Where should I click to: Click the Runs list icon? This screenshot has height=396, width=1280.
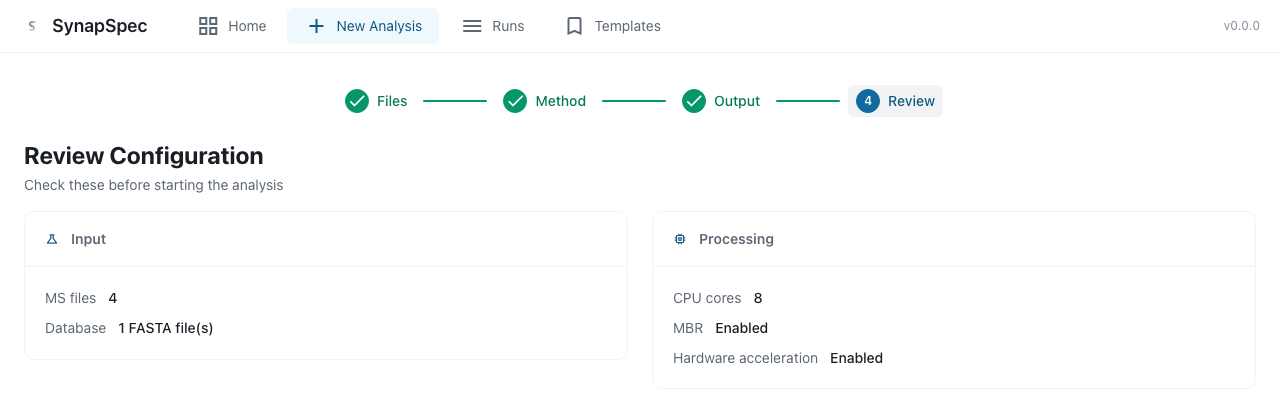click(472, 26)
